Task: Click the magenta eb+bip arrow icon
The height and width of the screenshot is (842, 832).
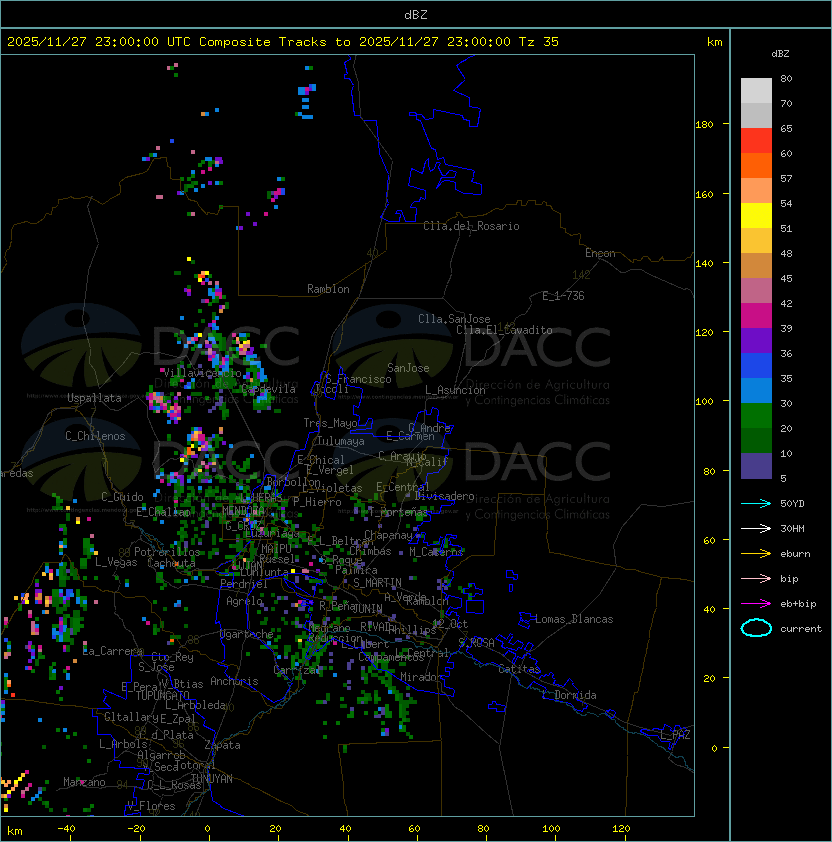Action: pos(756,604)
